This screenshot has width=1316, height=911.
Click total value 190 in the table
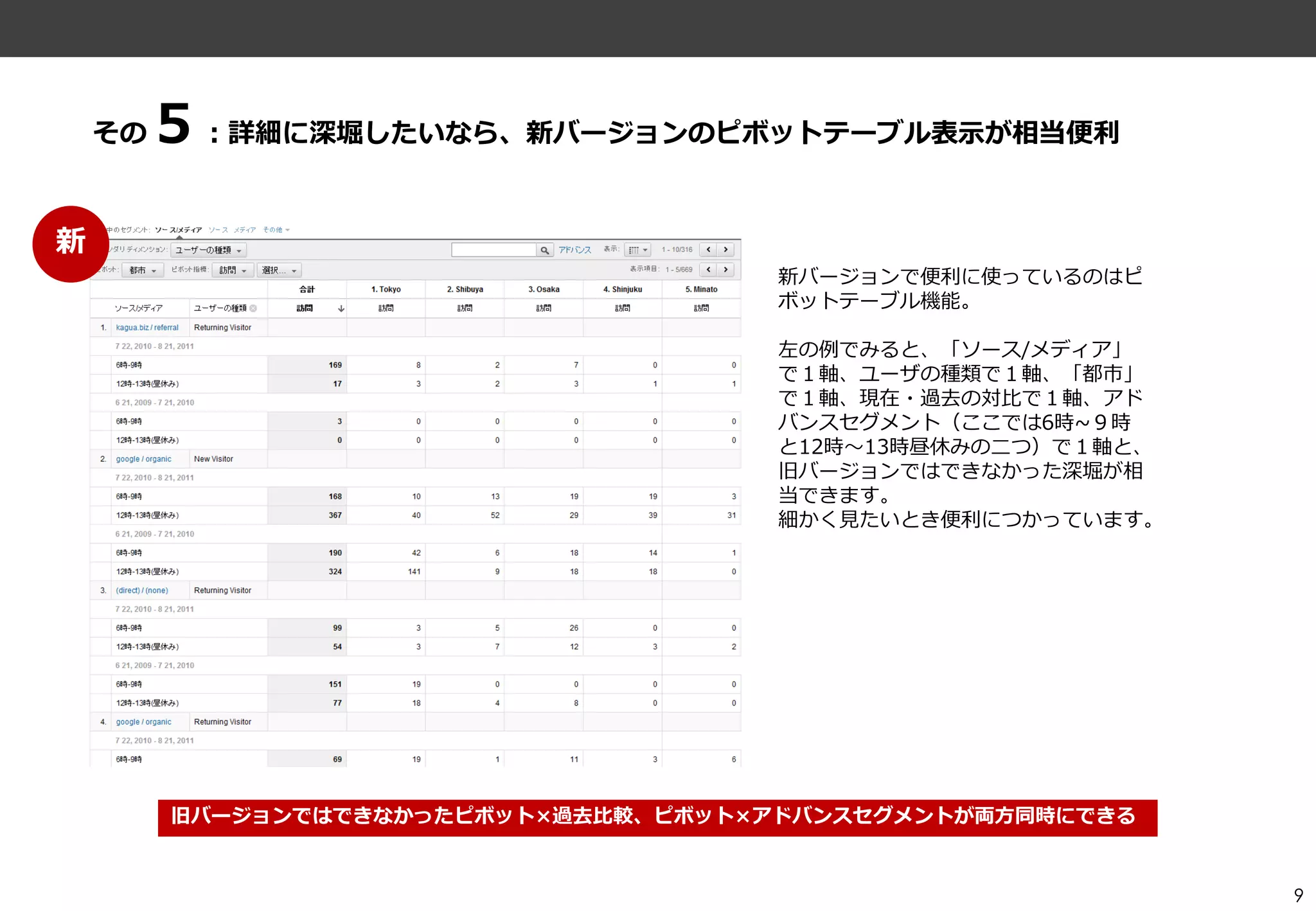tap(335, 553)
